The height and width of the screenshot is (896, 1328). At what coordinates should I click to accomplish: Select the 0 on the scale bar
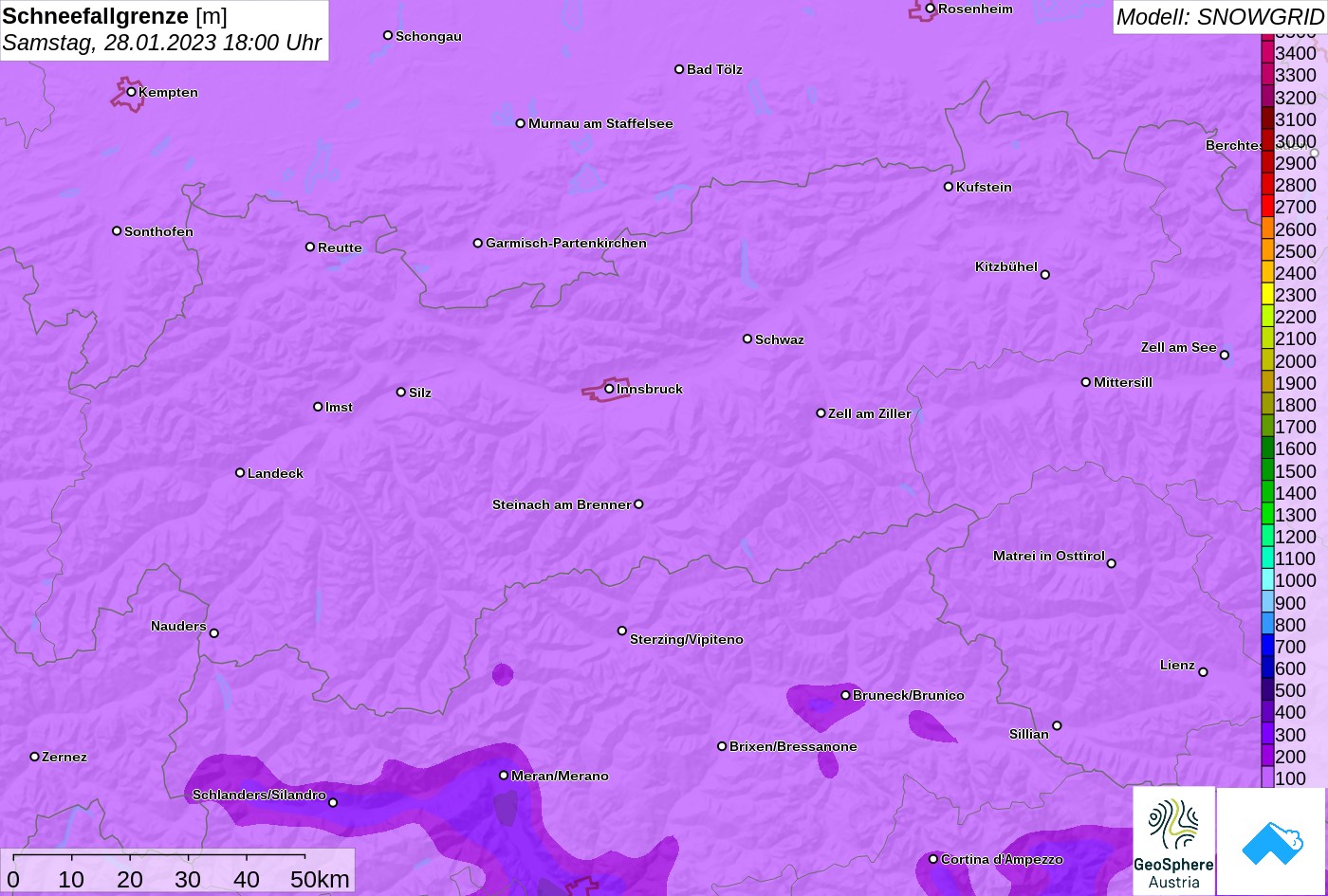(13, 879)
